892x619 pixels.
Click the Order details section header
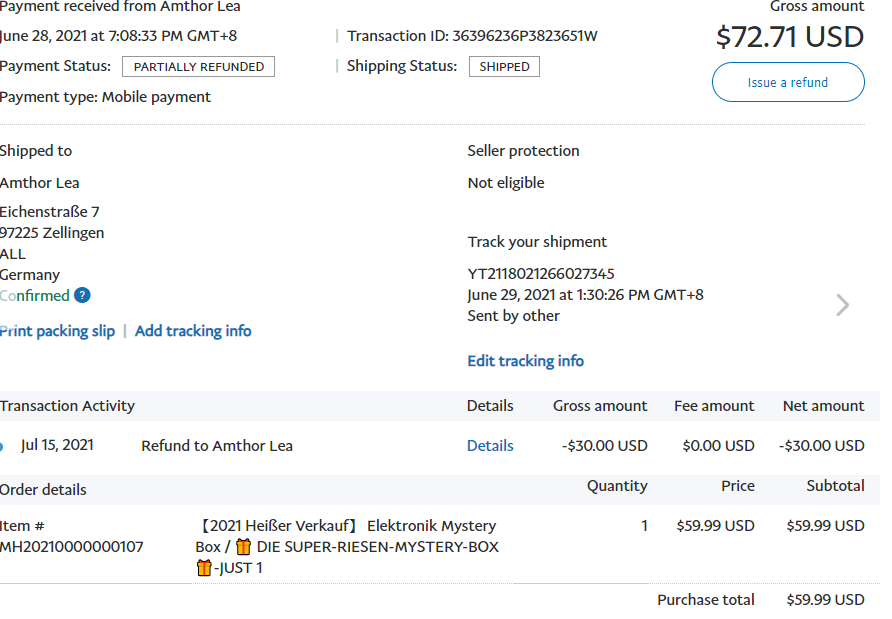(x=44, y=490)
